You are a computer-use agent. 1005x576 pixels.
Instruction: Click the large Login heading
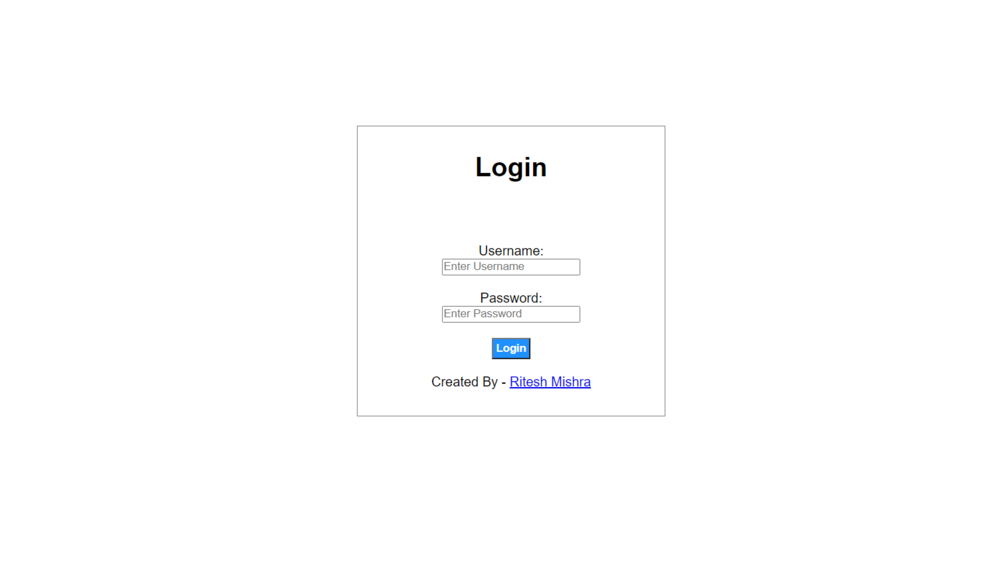[511, 167]
